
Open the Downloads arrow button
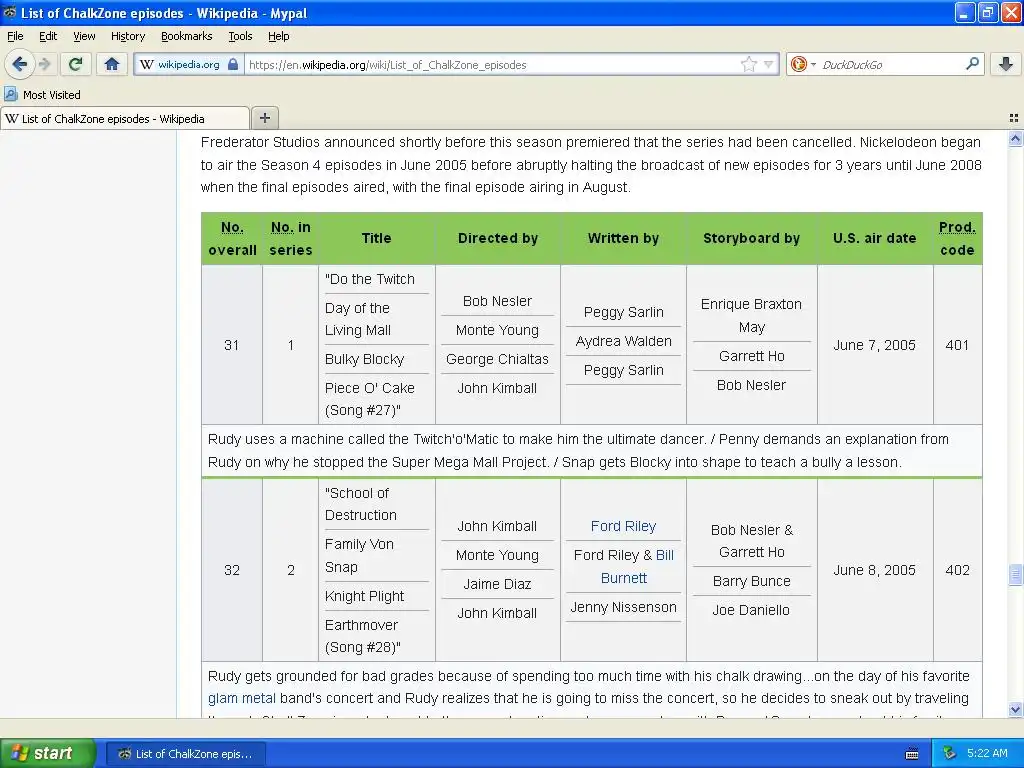click(x=1006, y=64)
